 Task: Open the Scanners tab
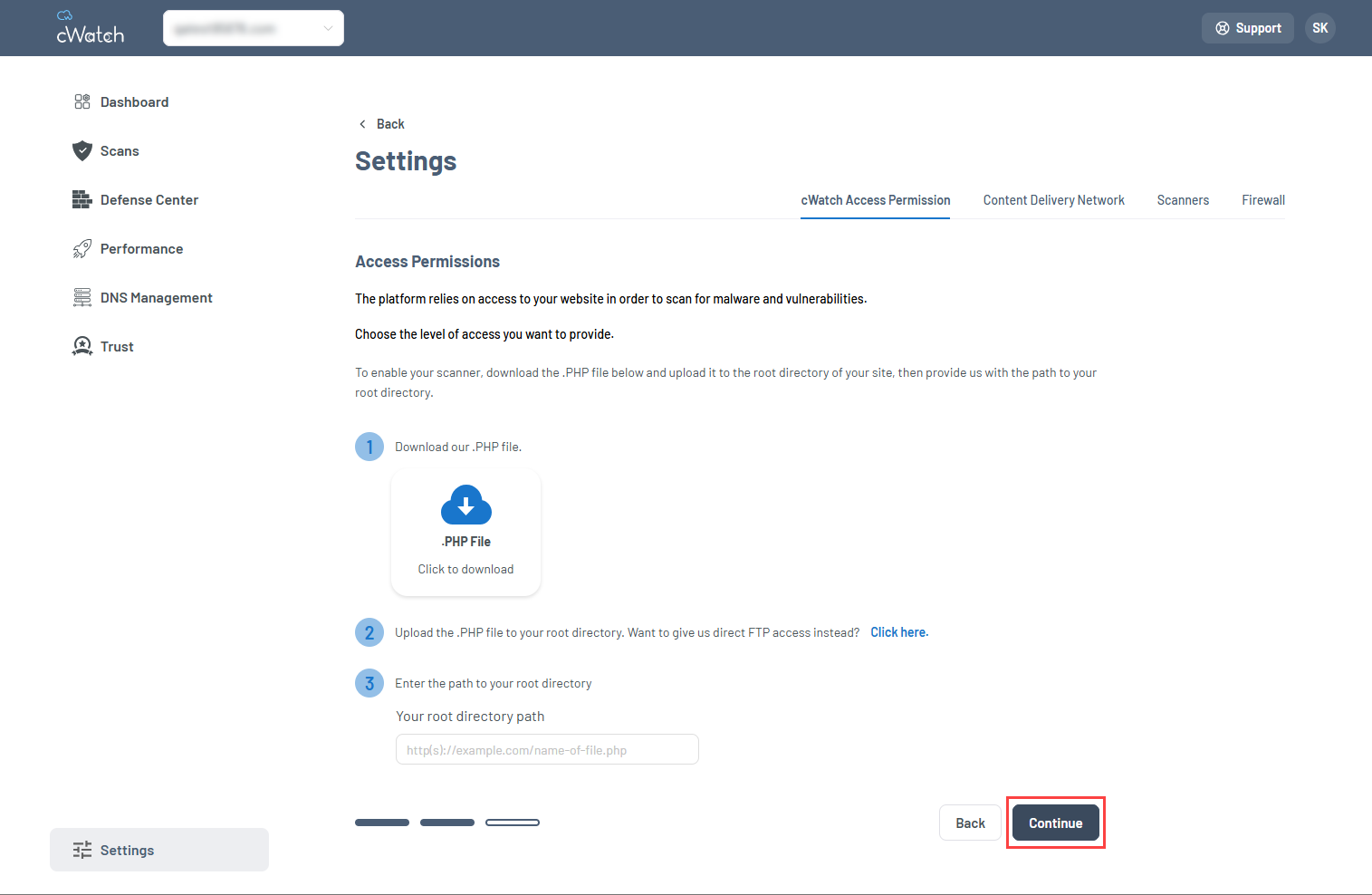1183,200
